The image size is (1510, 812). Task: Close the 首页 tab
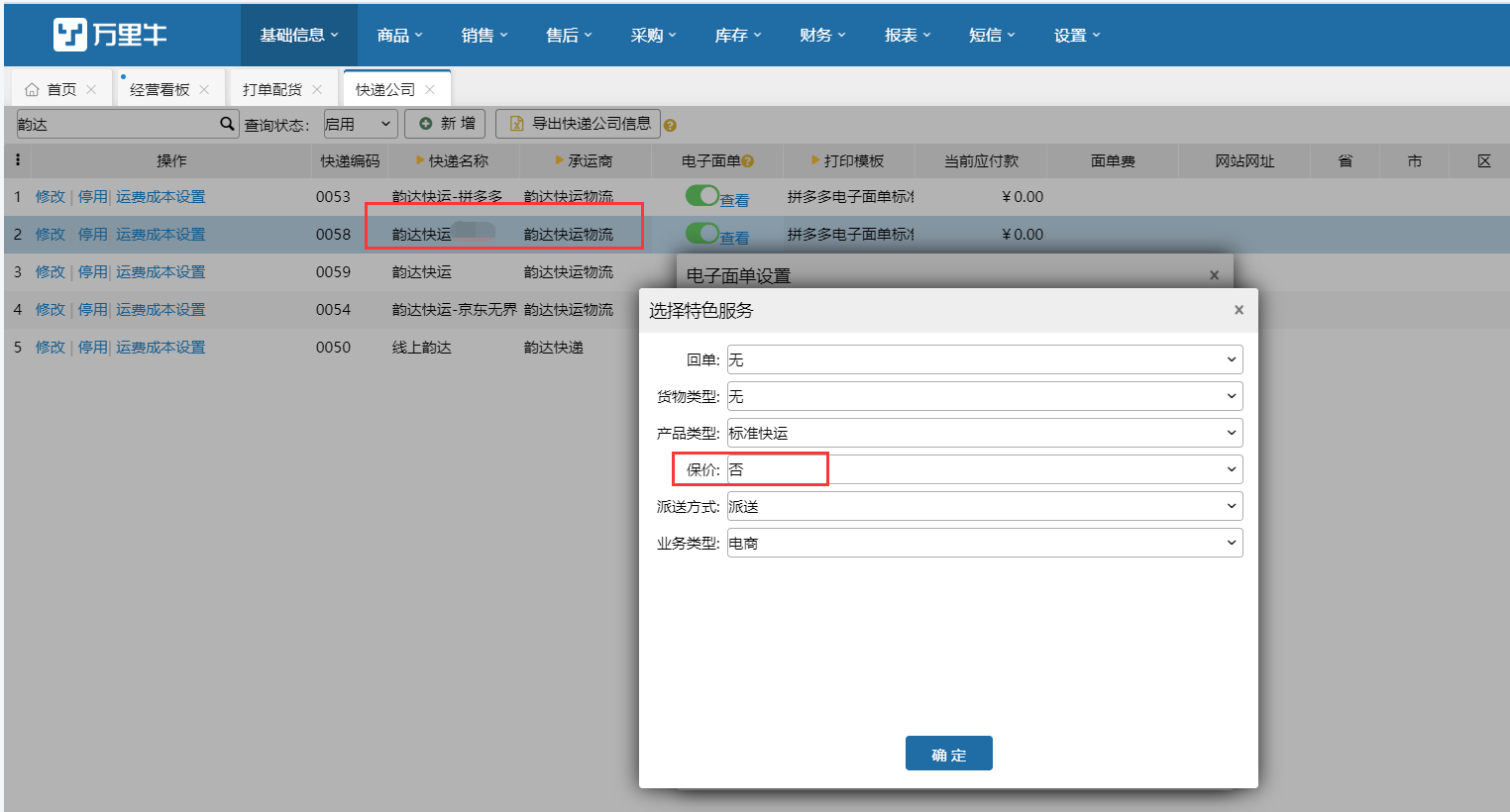91,89
